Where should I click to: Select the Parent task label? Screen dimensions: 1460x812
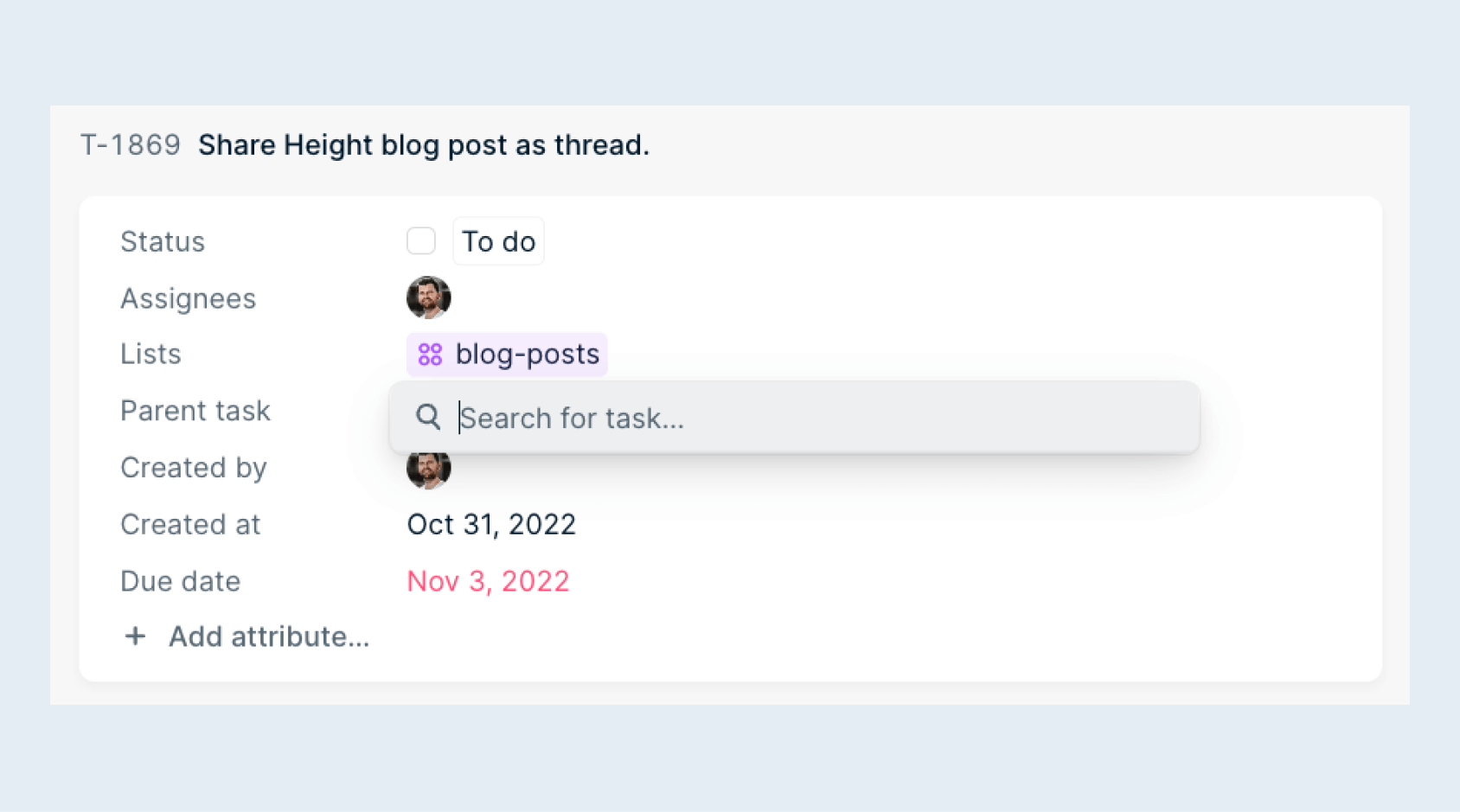click(x=195, y=411)
